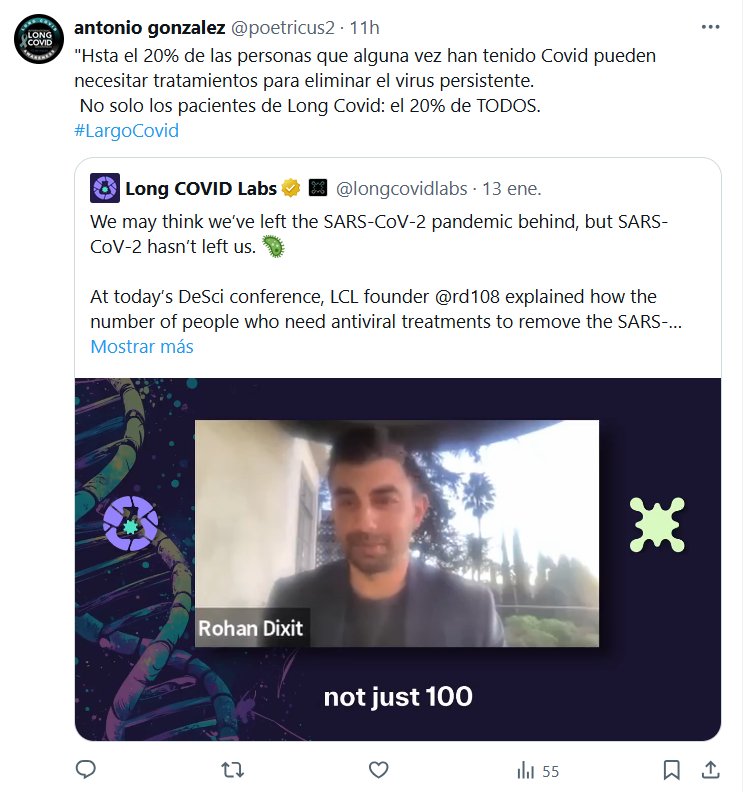Play the Rohan Dixit video thumbnail
744x792 pixels.
pyautogui.click(x=397, y=559)
